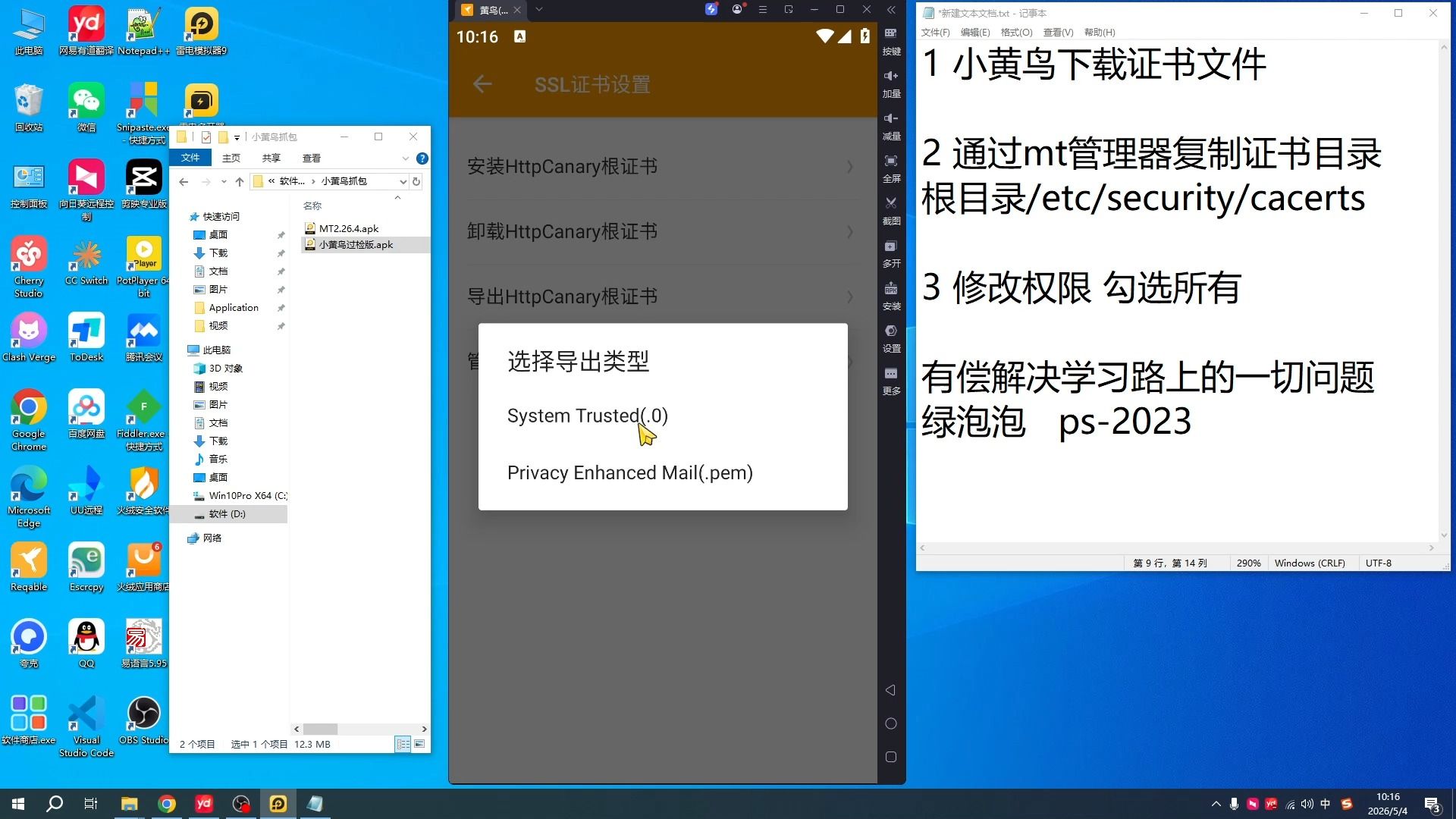Select 卸载HttpCanary根证书 option
Viewport: 1456px width, 819px height.
pos(663,232)
